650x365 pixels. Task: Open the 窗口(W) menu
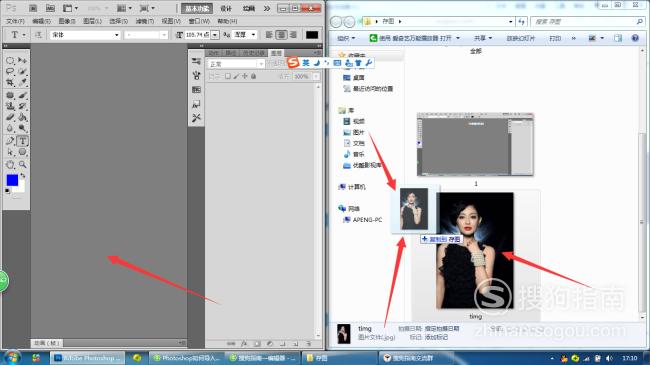199,21
